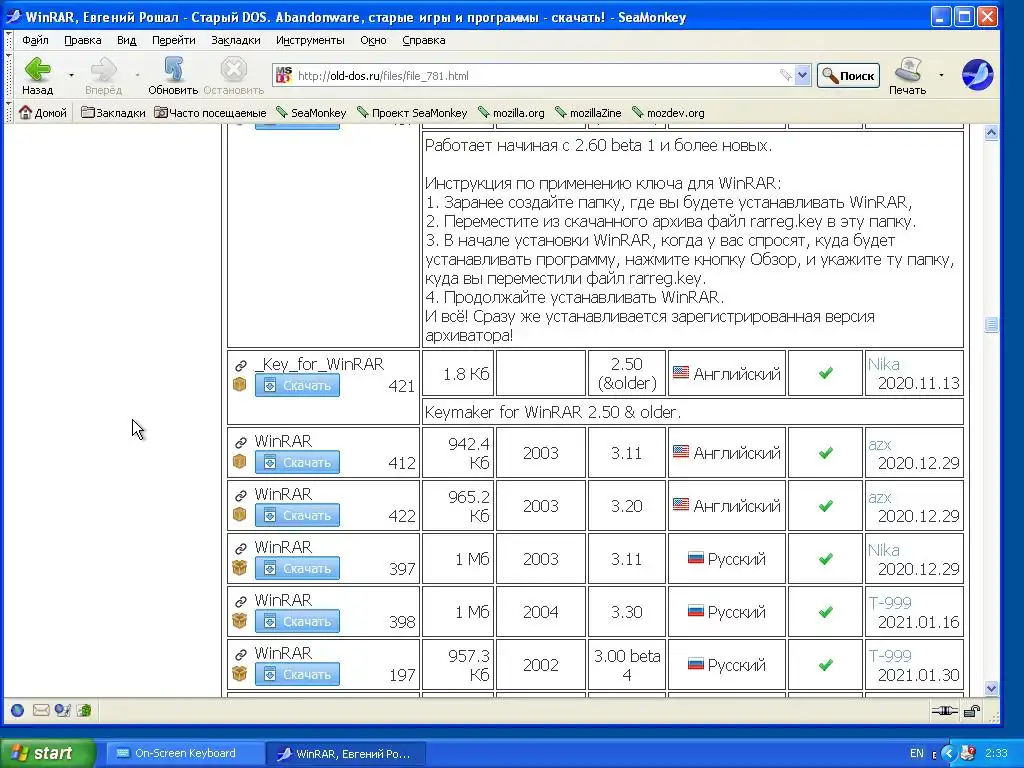Open uploader azx link in 3.20 row
The image size is (1024, 768).
click(x=879, y=497)
